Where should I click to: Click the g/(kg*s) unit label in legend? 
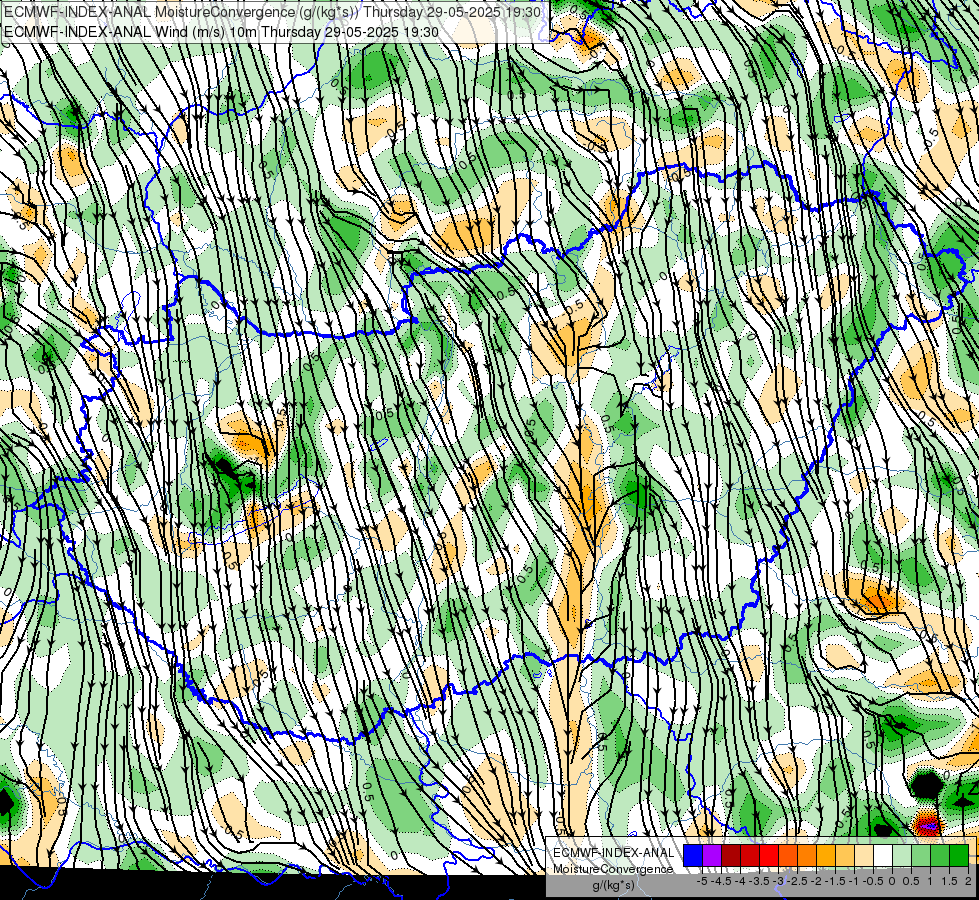pyautogui.click(x=614, y=886)
